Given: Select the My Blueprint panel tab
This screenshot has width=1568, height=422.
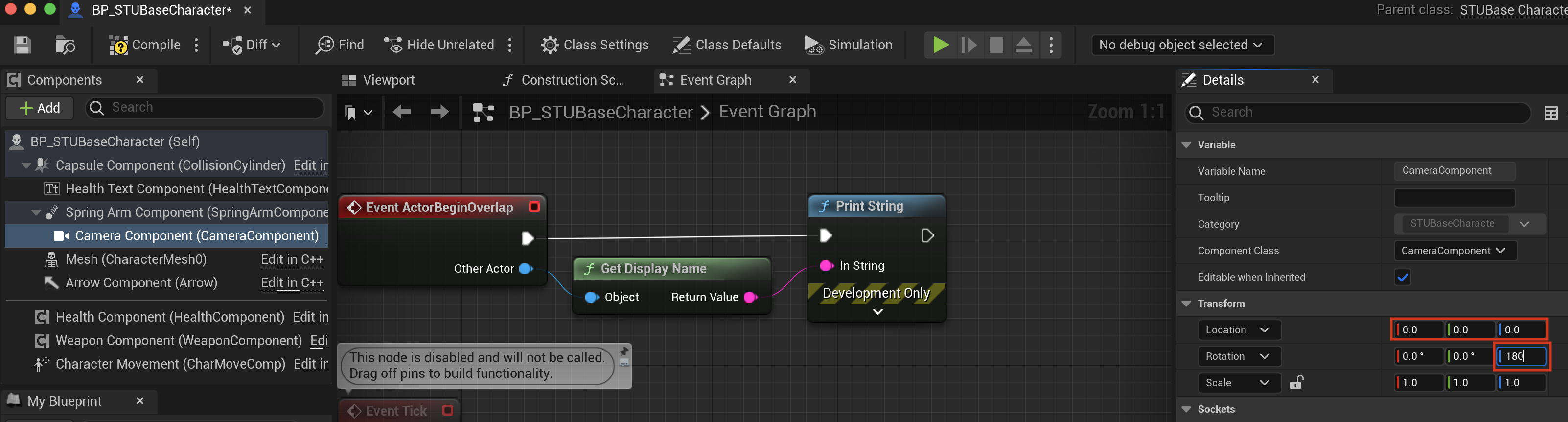Looking at the screenshot, I should (64, 400).
